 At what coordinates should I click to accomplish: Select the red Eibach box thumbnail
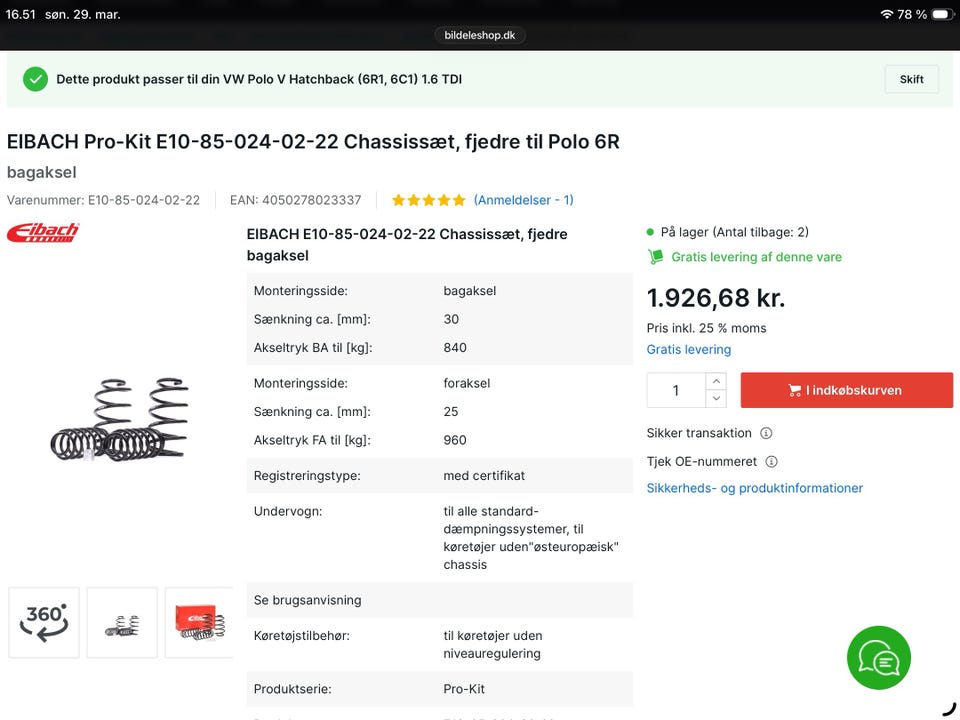(x=199, y=623)
